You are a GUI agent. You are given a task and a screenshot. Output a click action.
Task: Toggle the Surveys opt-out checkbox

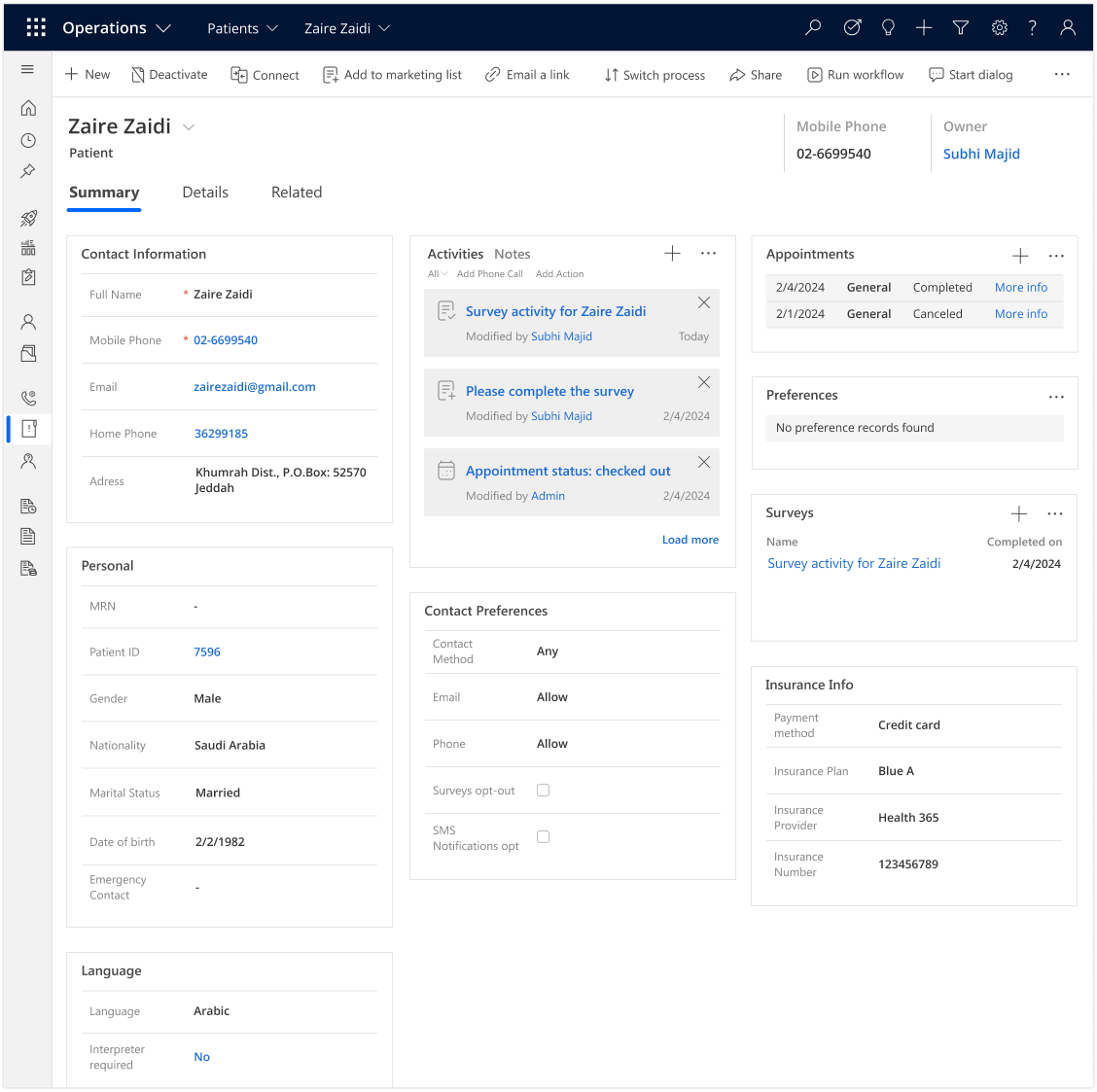(543, 790)
